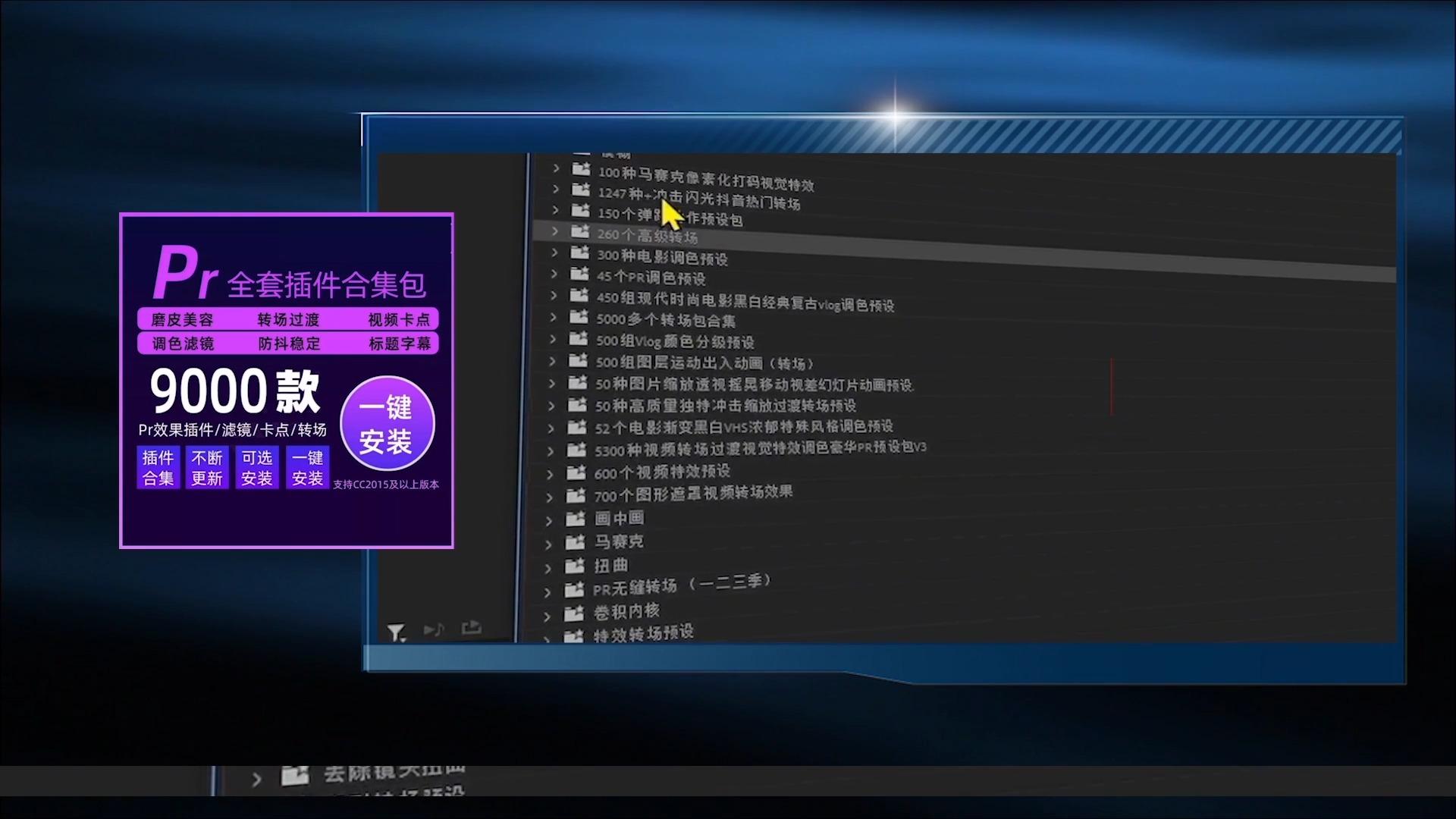
Task: Click the folder icon beside 100种马赛克像素化打码视觉特效
Action: [x=581, y=168]
